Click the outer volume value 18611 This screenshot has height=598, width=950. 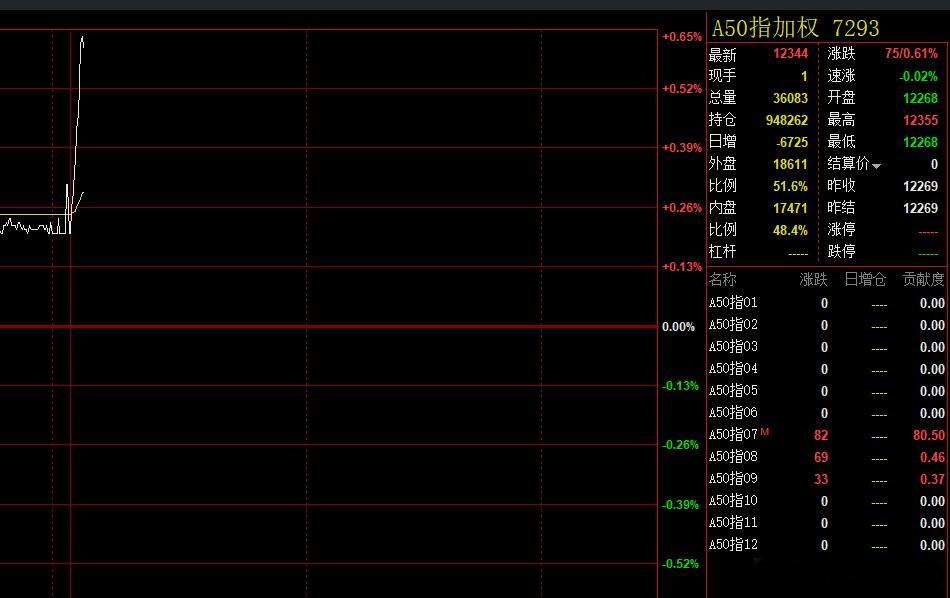coord(791,164)
